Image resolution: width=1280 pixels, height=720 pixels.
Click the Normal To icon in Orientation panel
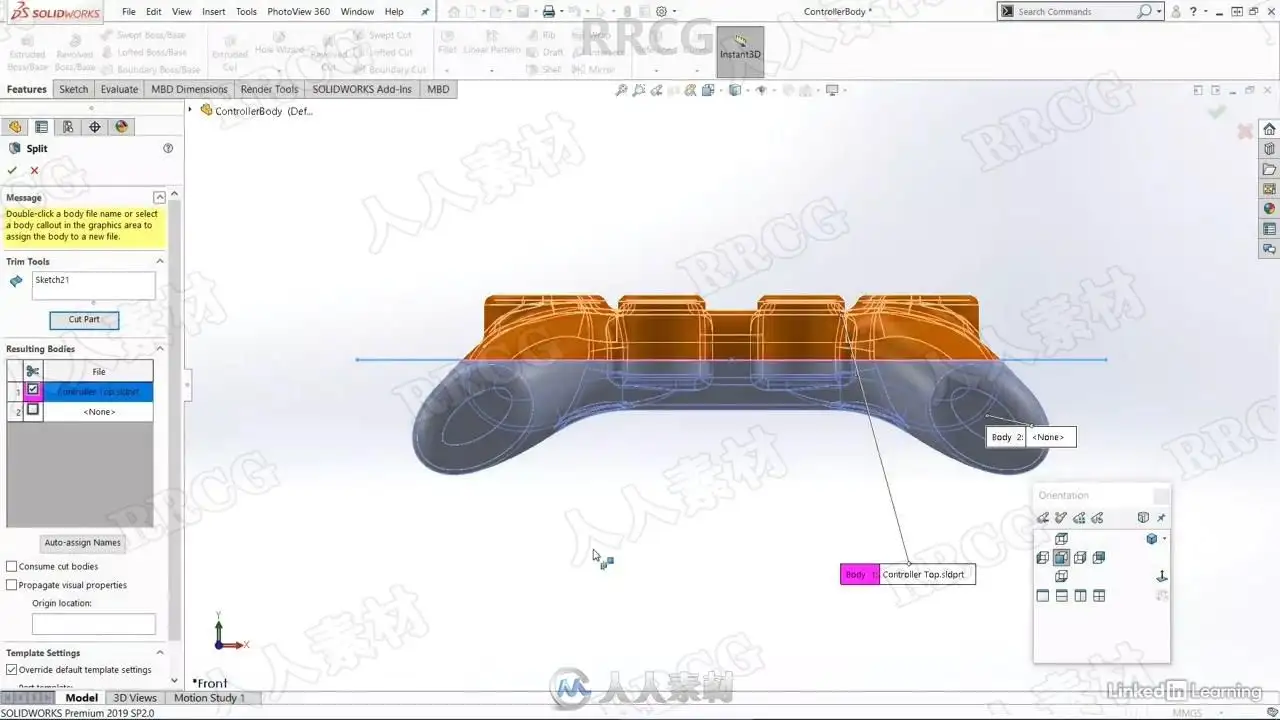[1162, 577]
